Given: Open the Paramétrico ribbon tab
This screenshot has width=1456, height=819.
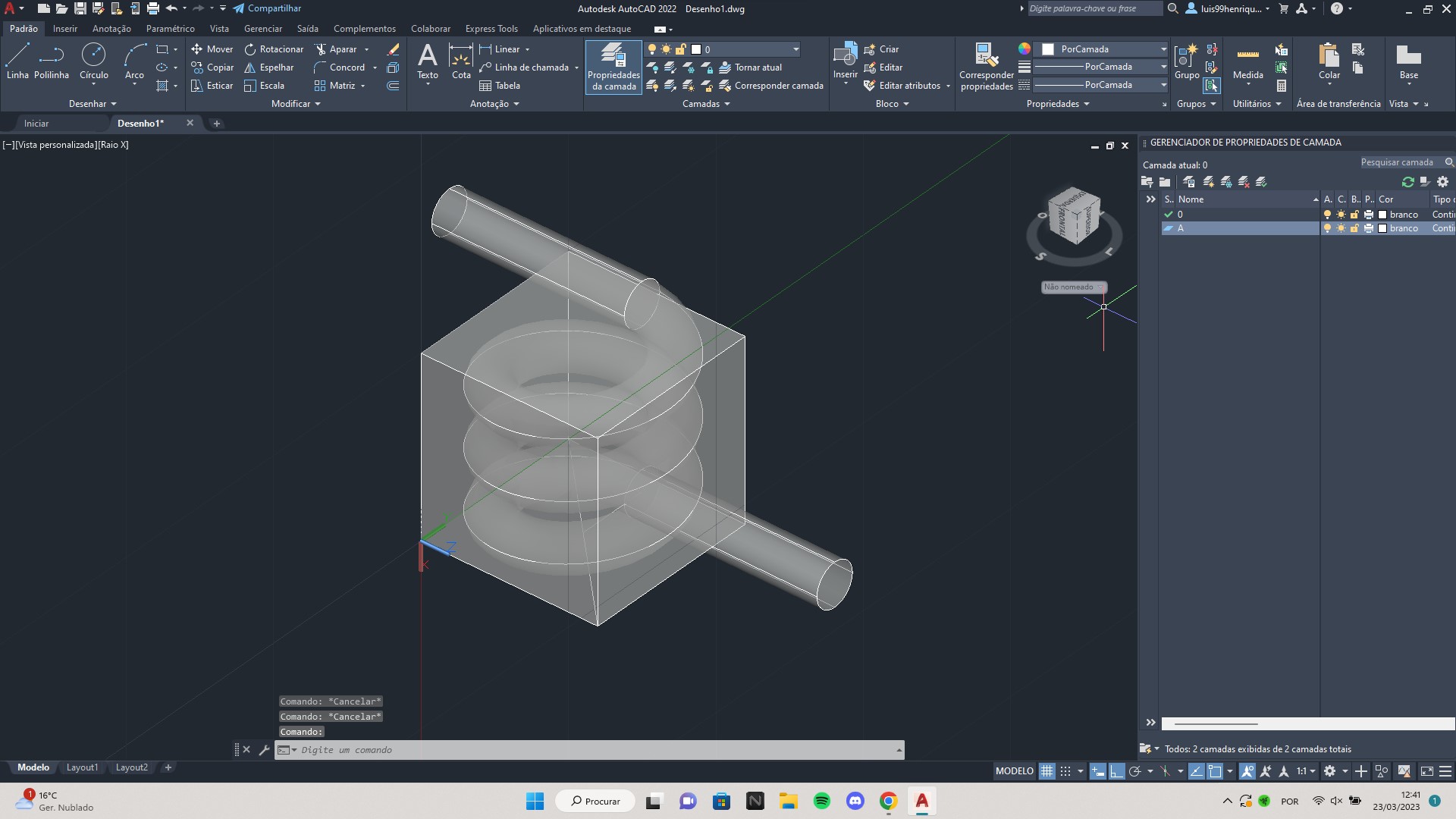Looking at the screenshot, I should click(170, 29).
